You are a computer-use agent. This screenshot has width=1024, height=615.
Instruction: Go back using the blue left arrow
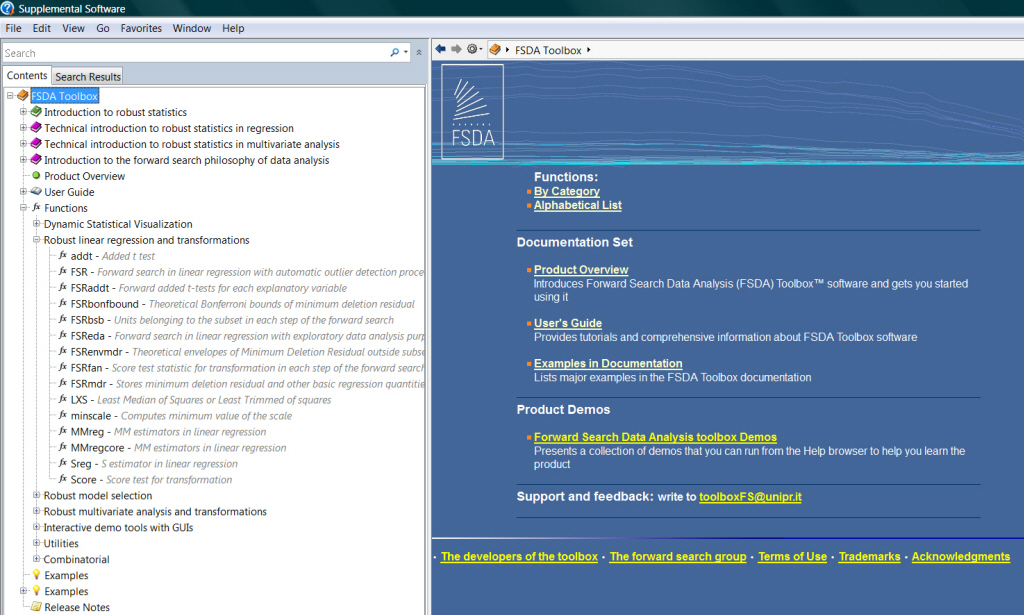click(441, 49)
